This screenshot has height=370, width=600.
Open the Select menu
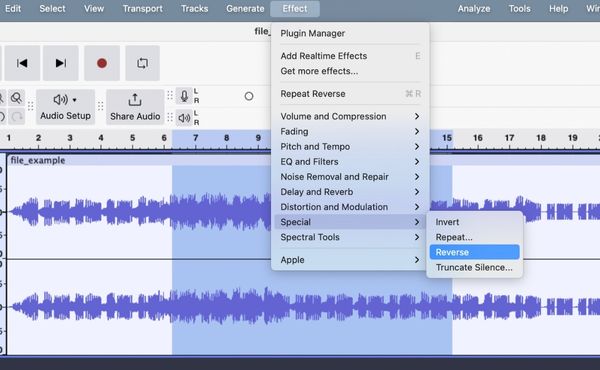pos(52,8)
